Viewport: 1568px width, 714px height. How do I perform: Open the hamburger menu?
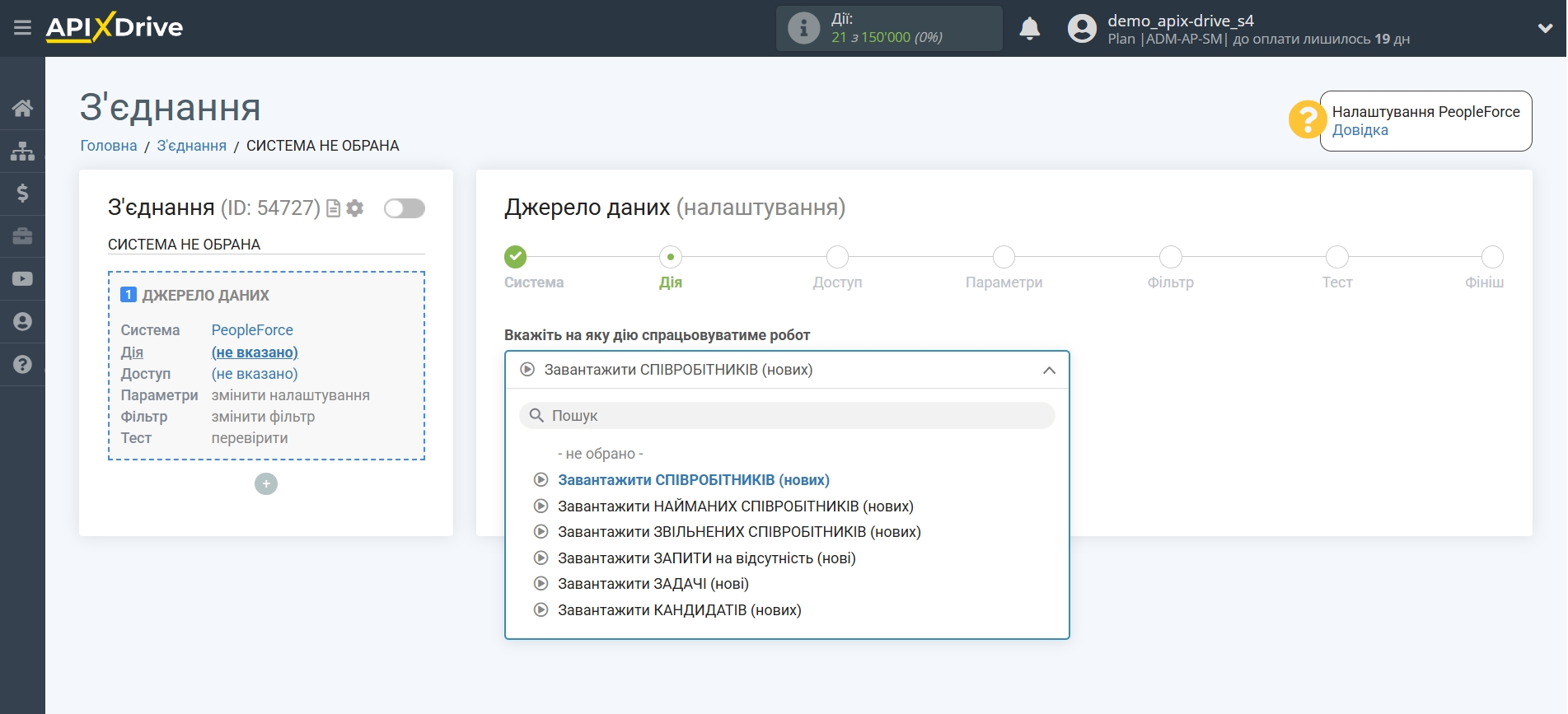coord(22,28)
